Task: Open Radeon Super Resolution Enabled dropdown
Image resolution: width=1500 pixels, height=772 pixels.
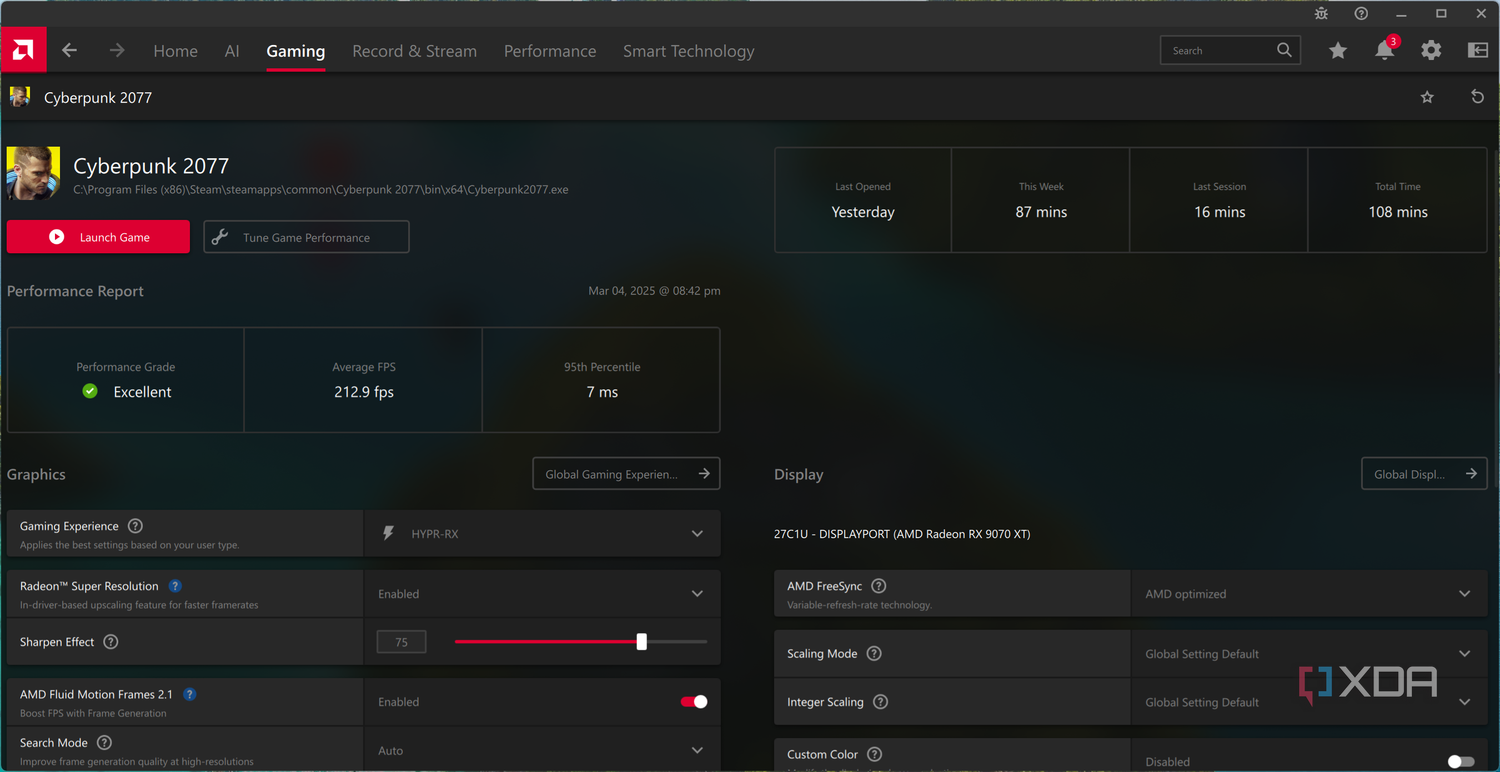Action: click(x=542, y=594)
